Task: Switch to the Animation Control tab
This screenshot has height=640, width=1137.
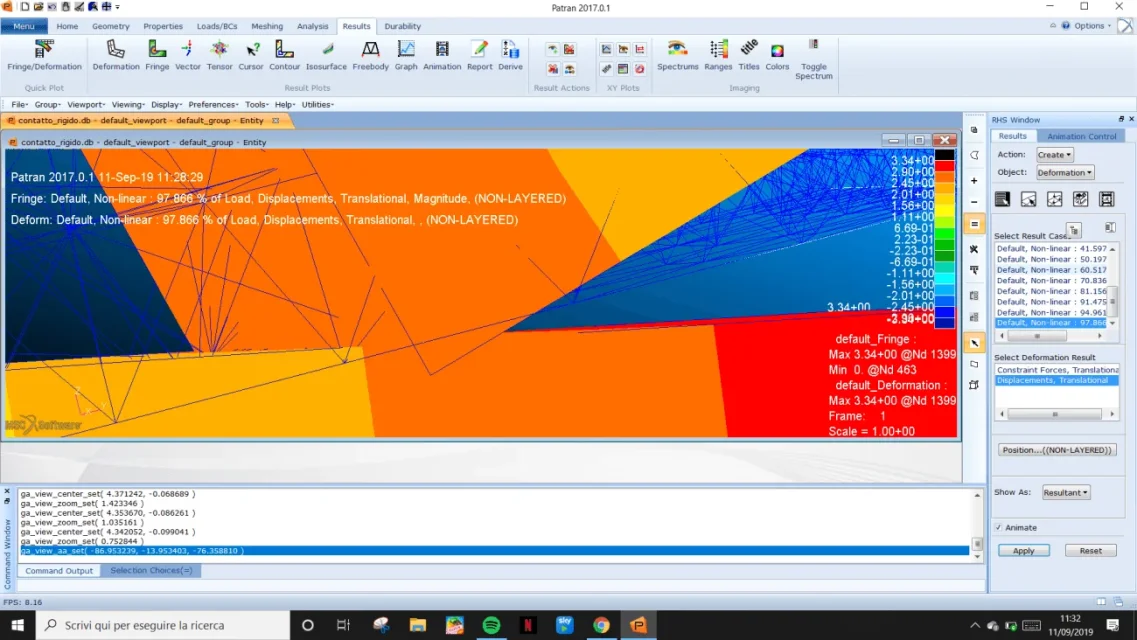Action: (1081, 136)
